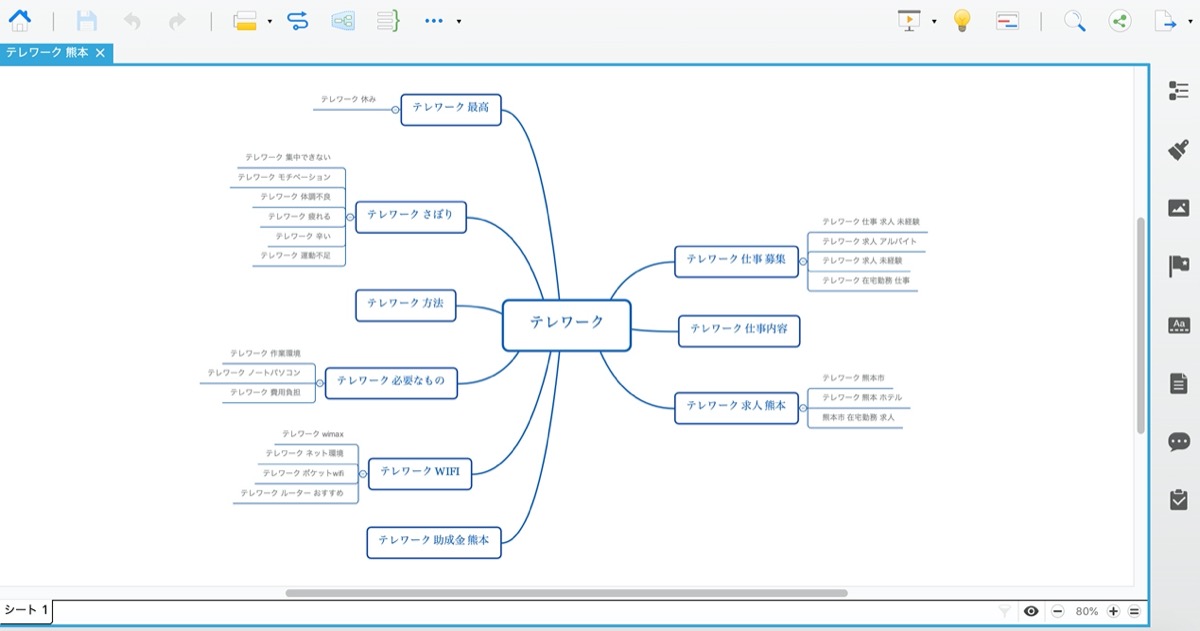Insert a new topic with the yellow topic icon
This screenshot has height=631, width=1200.
tap(245, 21)
